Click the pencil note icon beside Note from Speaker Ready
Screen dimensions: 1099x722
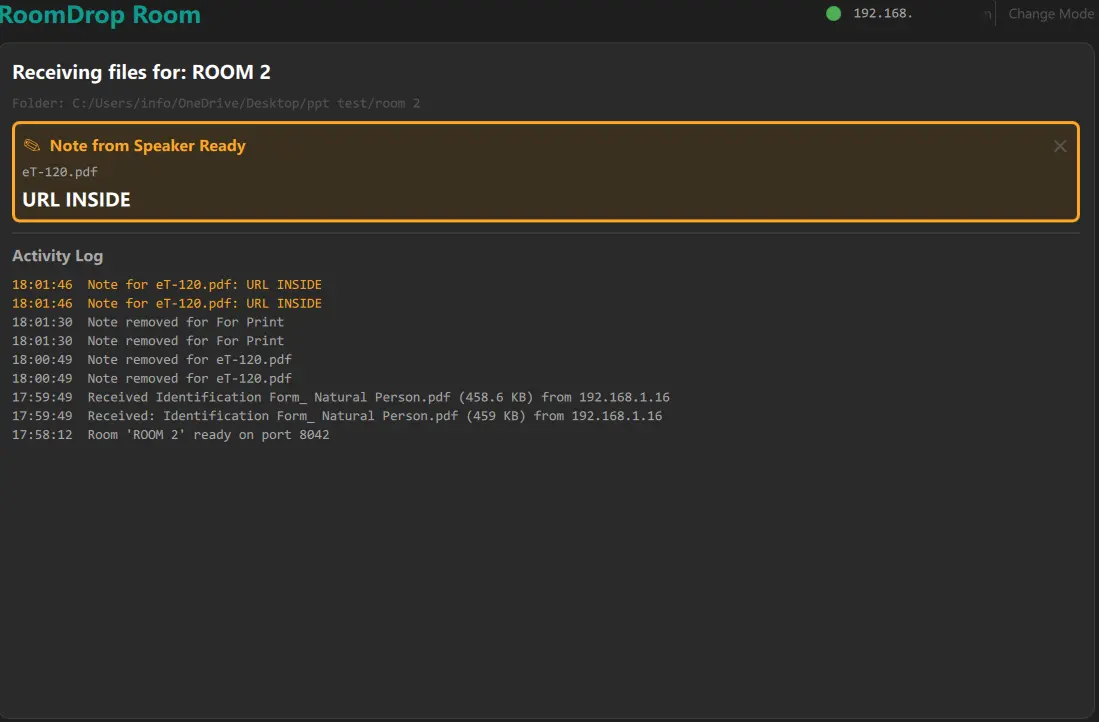tap(32, 145)
